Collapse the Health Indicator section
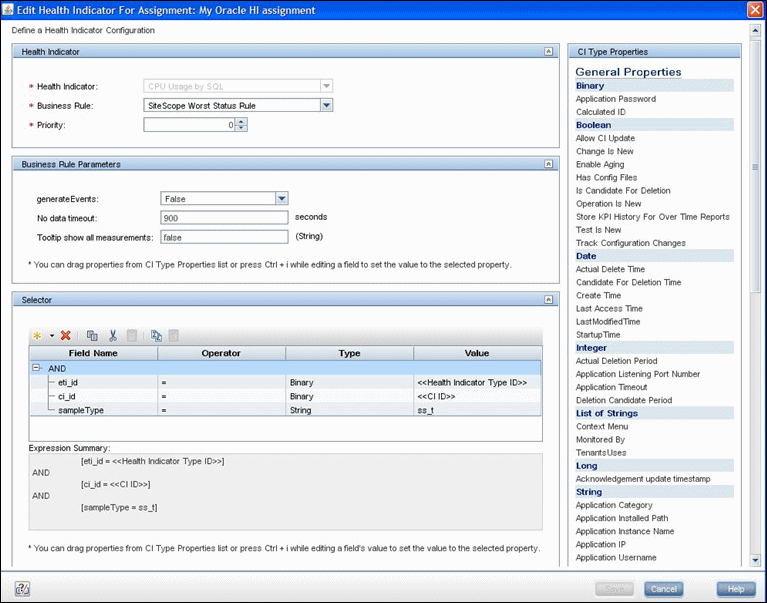This screenshot has width=767, height=603. click(x=547, y=51)
